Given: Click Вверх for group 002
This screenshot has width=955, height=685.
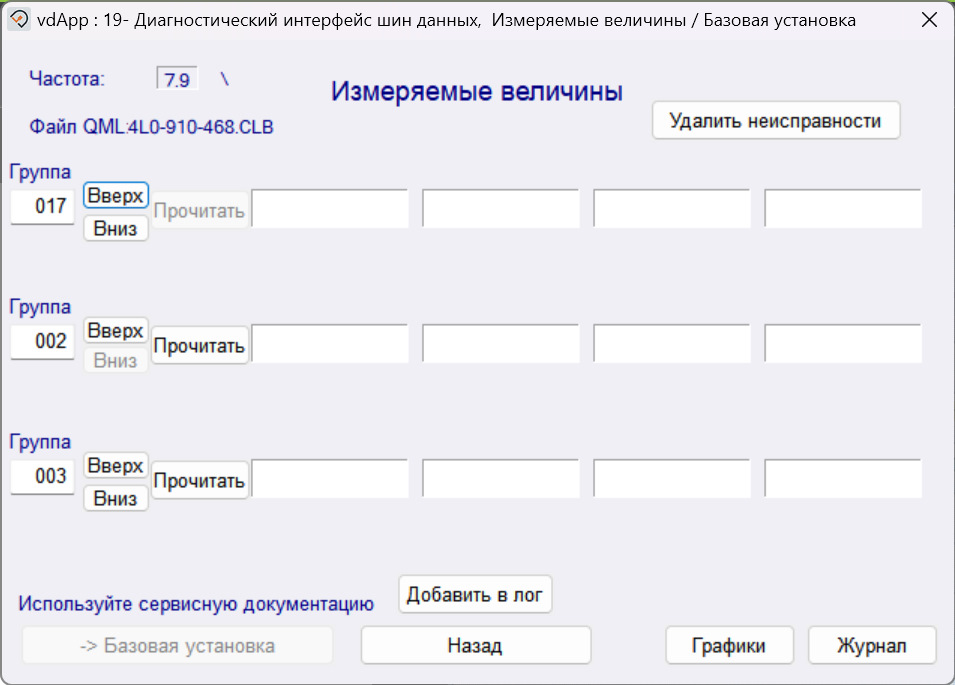Looking at the screenshot, I should pos(115,330).
